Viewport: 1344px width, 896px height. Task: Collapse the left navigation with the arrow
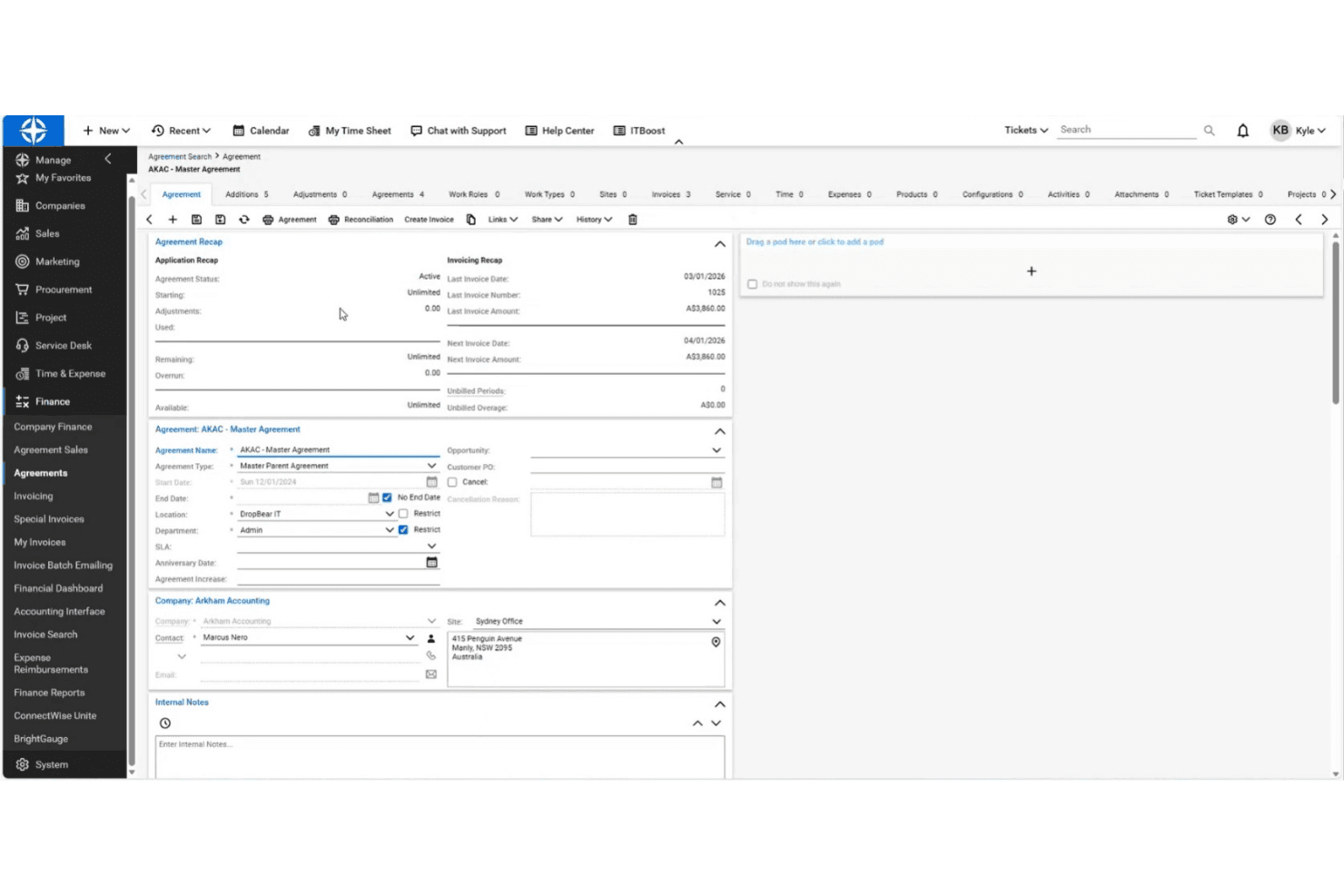click(108, 159)
